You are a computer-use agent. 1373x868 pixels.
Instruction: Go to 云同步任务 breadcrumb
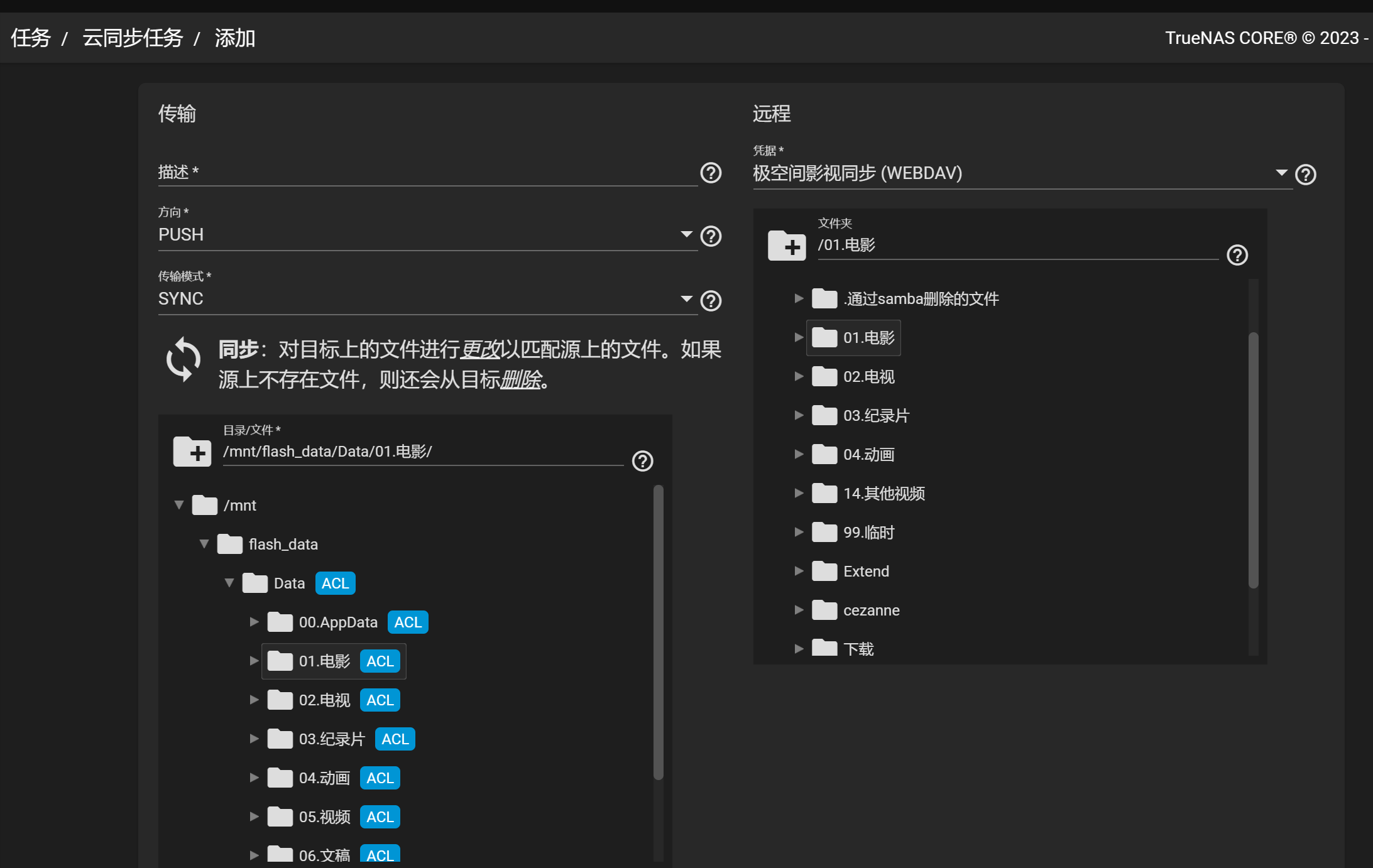tap(133, 38)
